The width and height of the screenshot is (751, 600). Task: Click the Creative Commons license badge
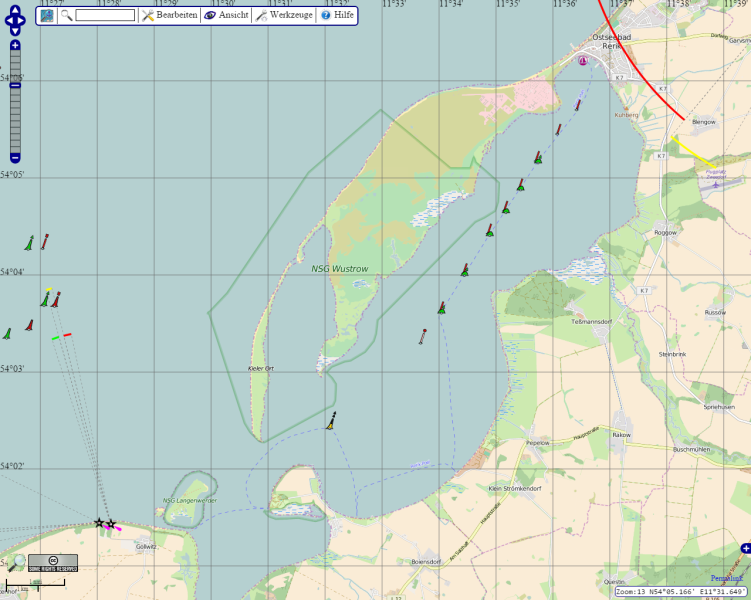click(x=53, y=562)
